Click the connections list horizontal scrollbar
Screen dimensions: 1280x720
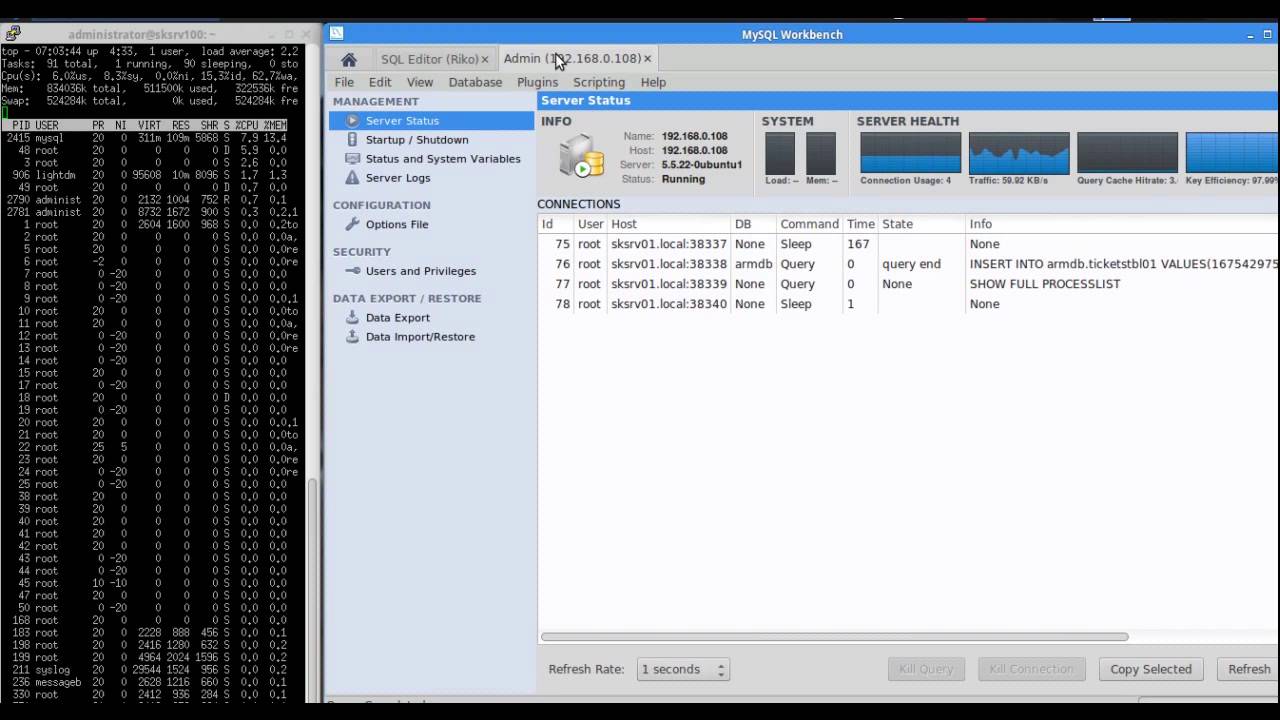(834, 637)
